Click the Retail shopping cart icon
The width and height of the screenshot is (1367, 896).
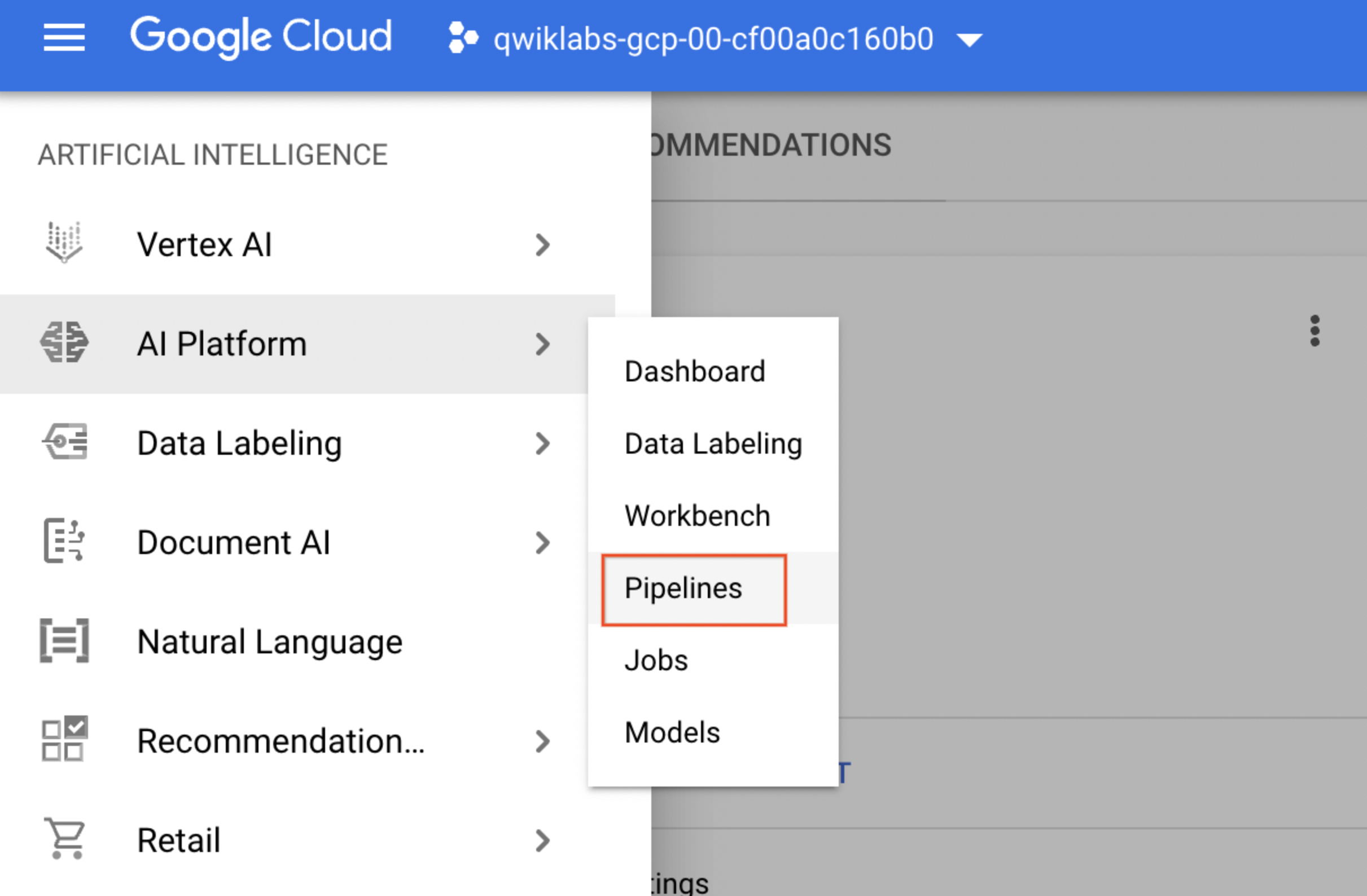point(65,838)
